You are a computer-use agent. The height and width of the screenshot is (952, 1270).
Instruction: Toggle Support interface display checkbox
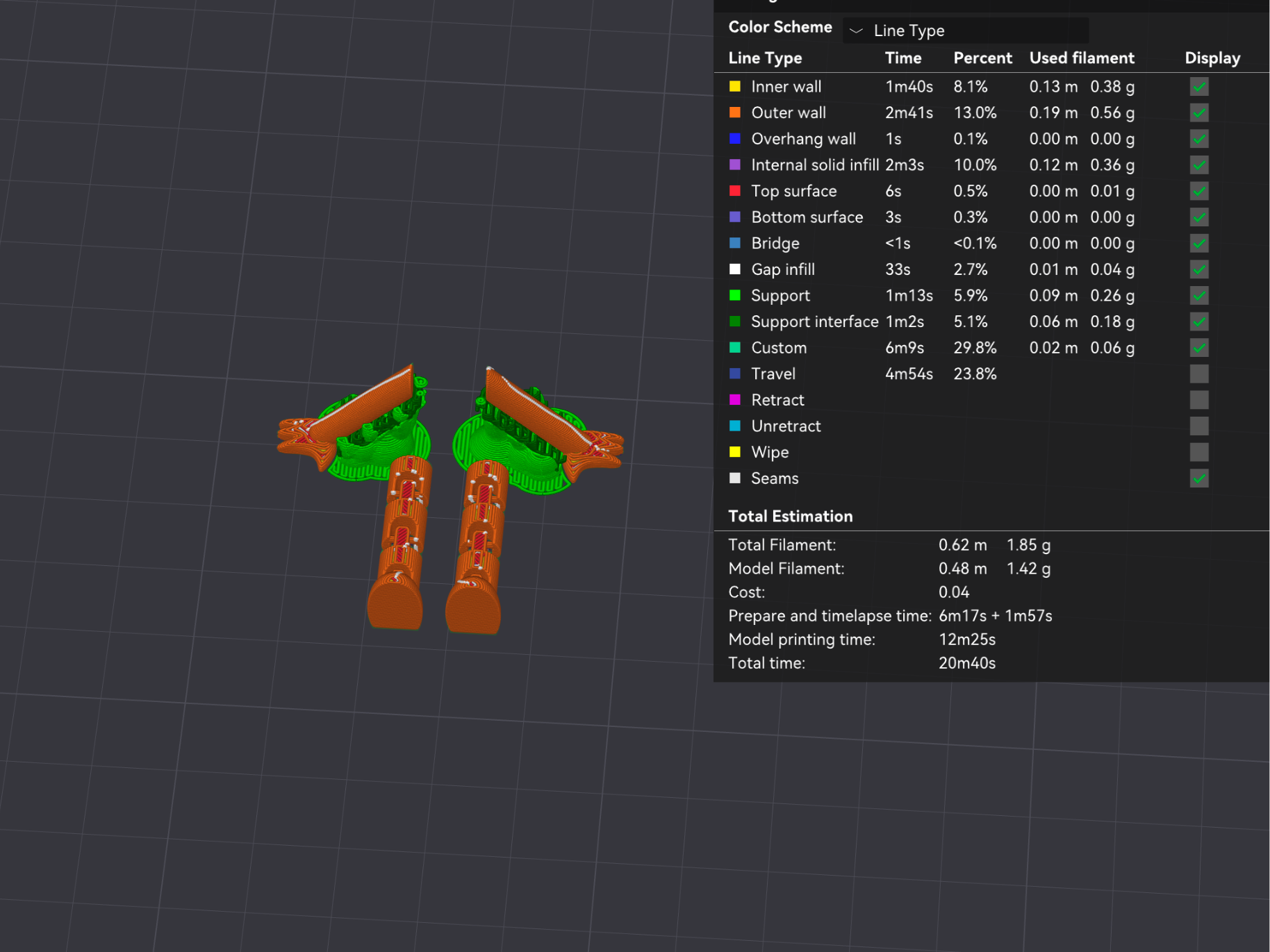point(1199,321)
